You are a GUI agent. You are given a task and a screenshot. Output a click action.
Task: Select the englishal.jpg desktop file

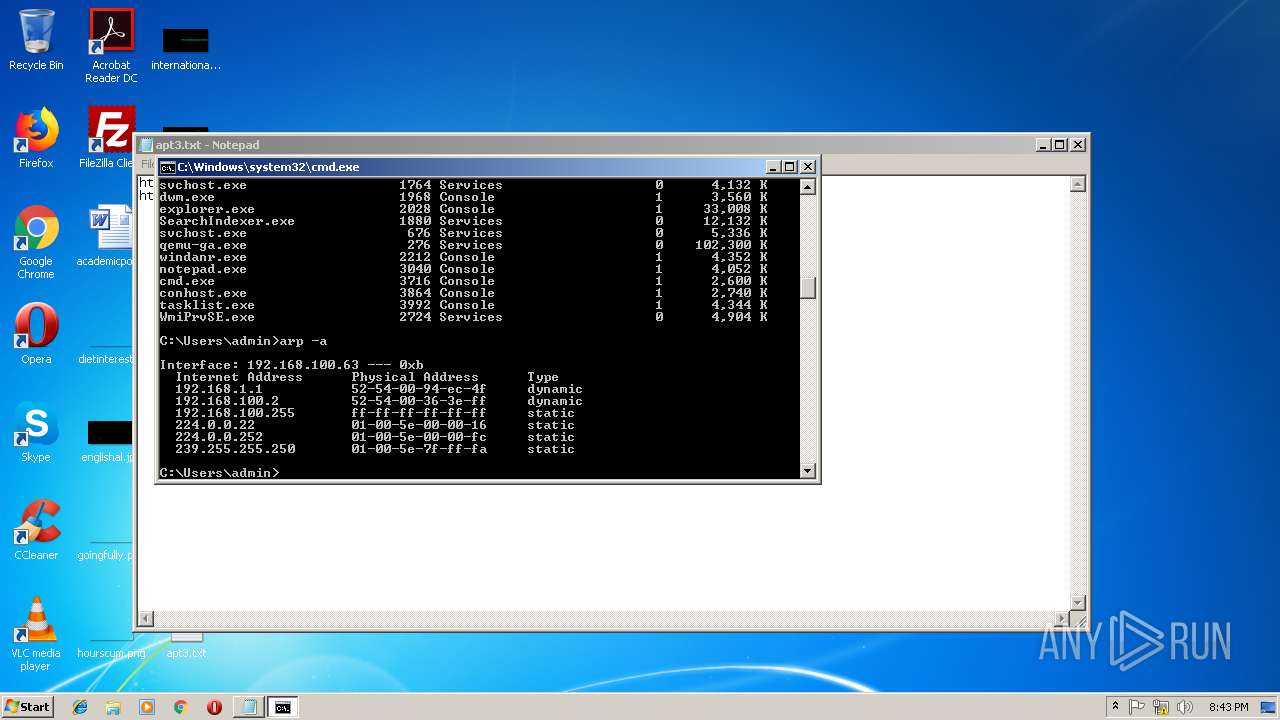pos(107,440)
